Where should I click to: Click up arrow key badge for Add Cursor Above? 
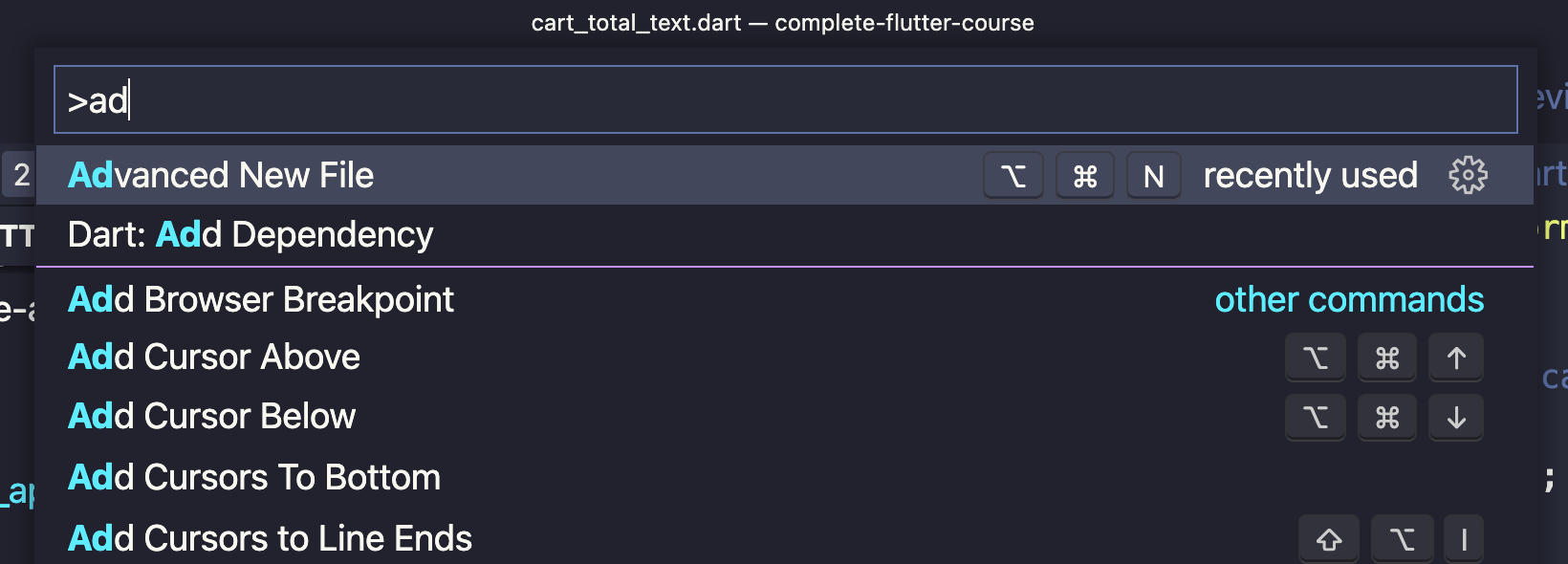[x=1455, y=358]
